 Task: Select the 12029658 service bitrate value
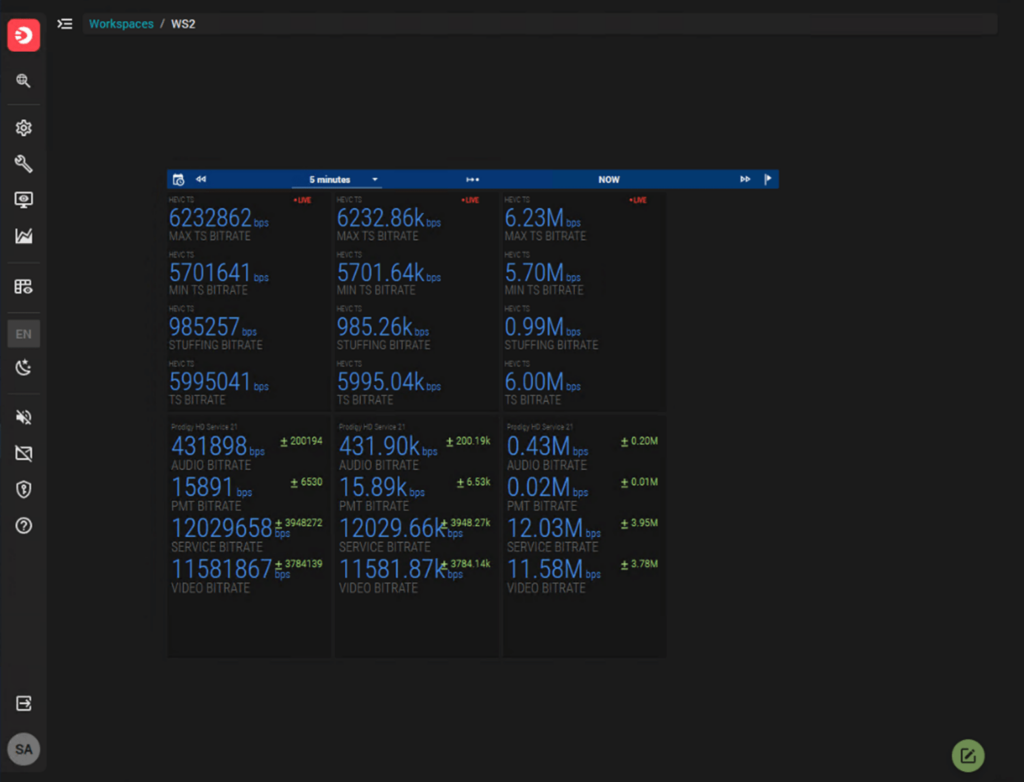221,529
